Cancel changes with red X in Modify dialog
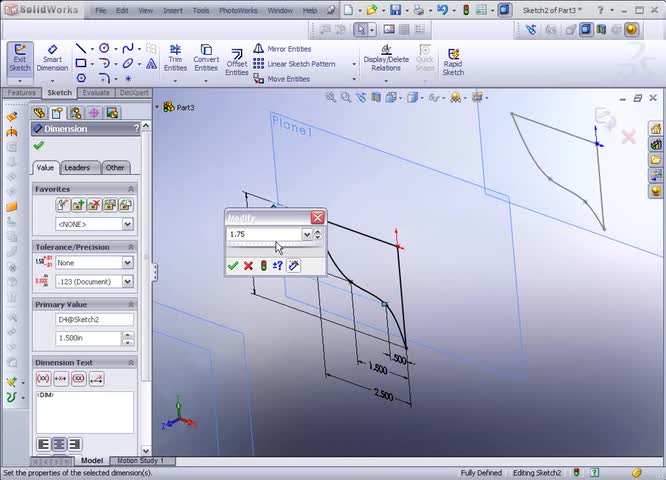This screenshot has height=480, width=666. click(x=248, y=266)
